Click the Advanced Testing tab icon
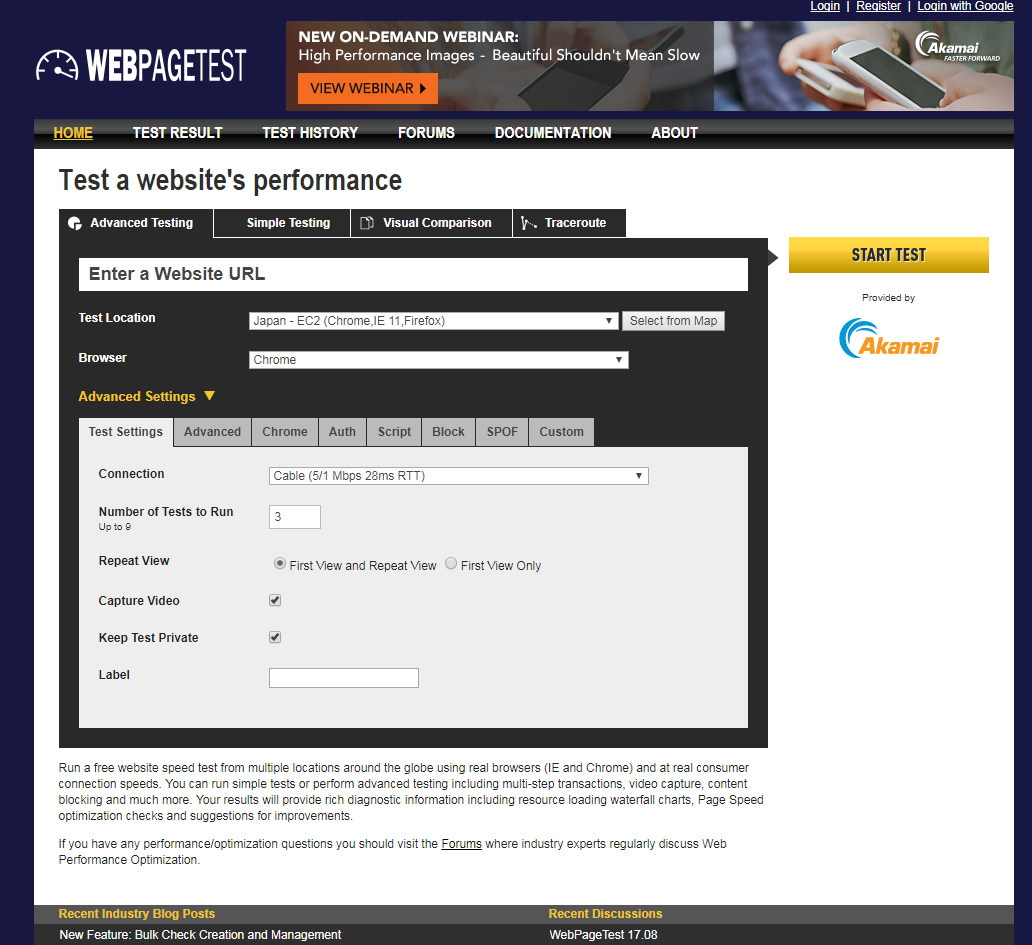This screenshot has height=945, width=1032. coord(75,223)
